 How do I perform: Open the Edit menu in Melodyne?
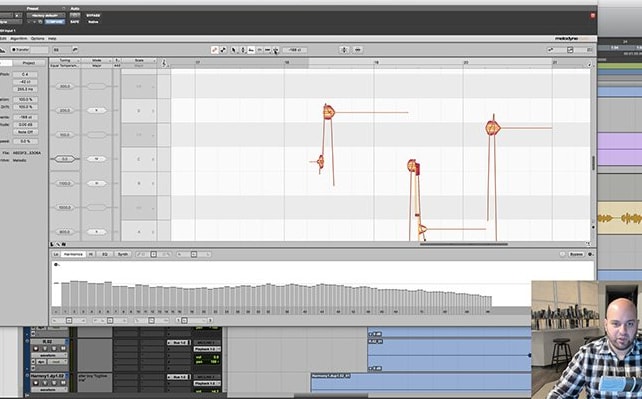click(3, 38)
